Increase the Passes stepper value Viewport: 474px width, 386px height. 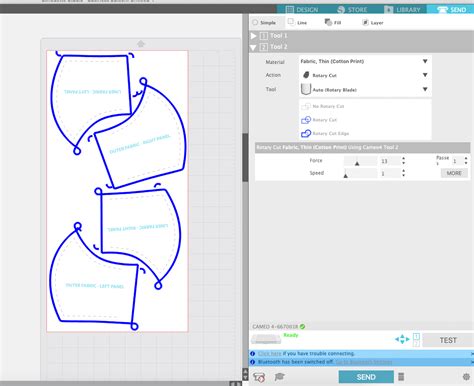point(466,159)
